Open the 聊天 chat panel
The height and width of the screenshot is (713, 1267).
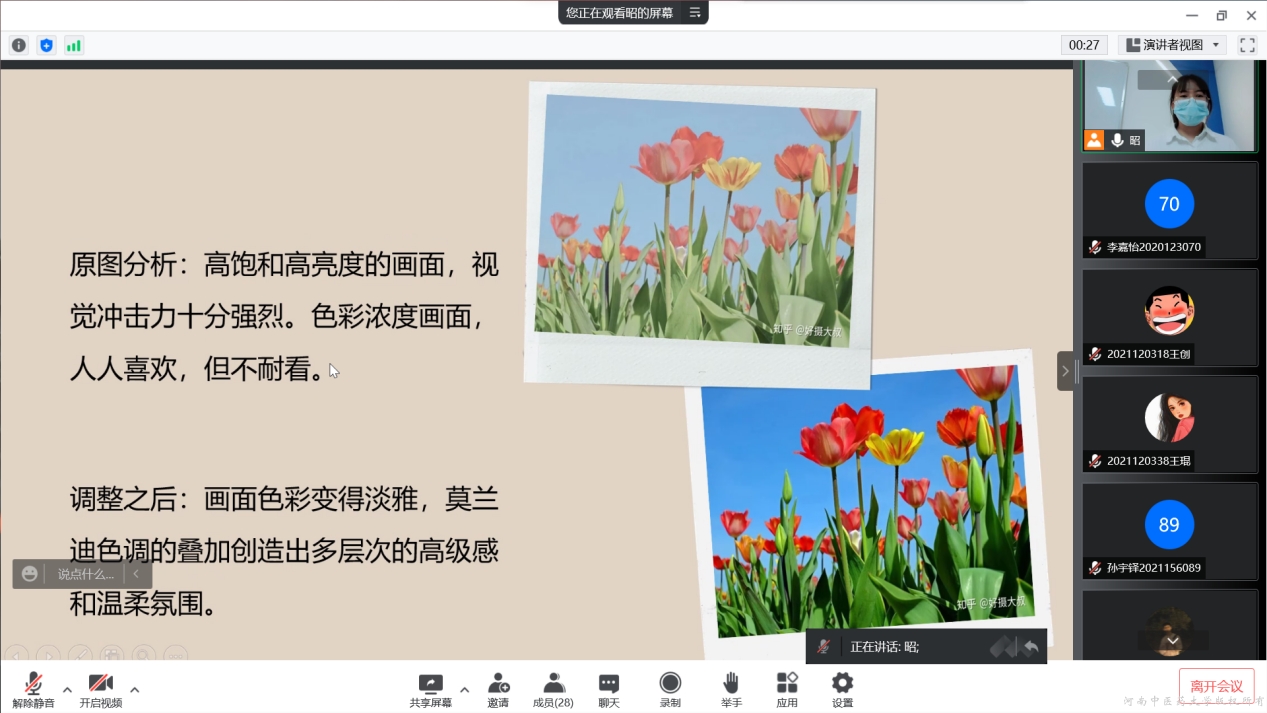609,688
